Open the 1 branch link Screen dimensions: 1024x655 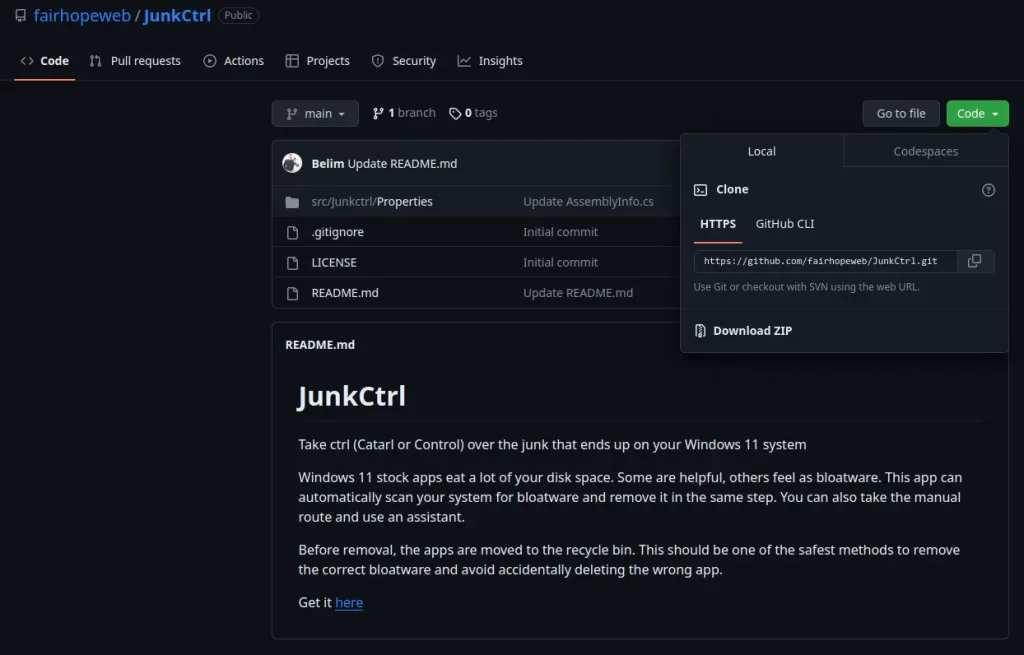[404, 113]
